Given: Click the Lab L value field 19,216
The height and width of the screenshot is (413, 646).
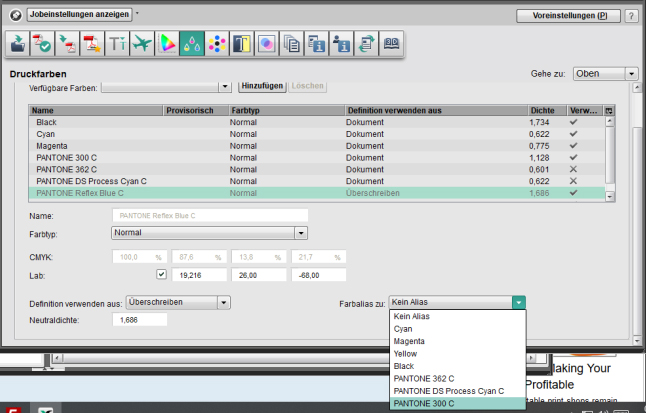Looking at the screenshot, I should tap(199, 275).
